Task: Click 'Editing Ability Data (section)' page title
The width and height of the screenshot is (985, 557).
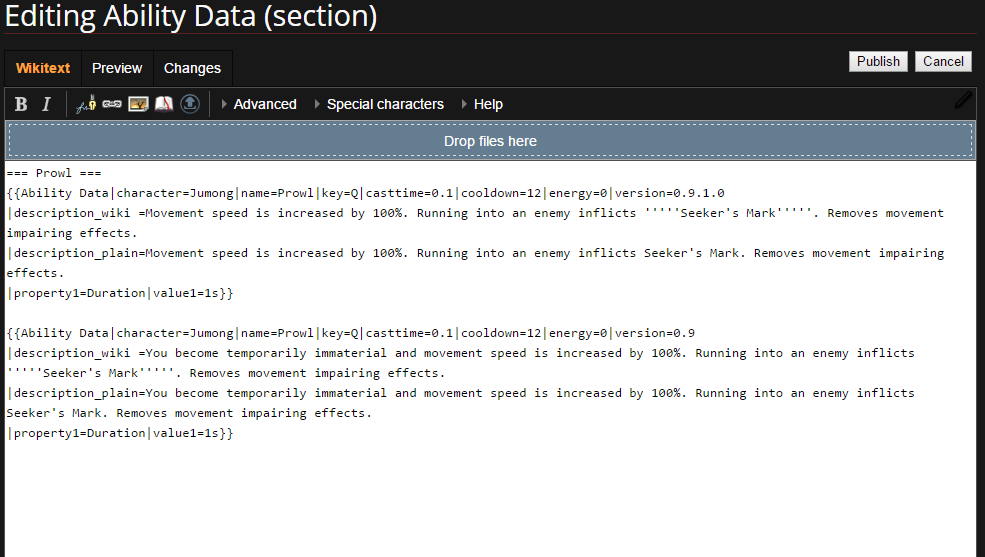Action: click(191, 16)
